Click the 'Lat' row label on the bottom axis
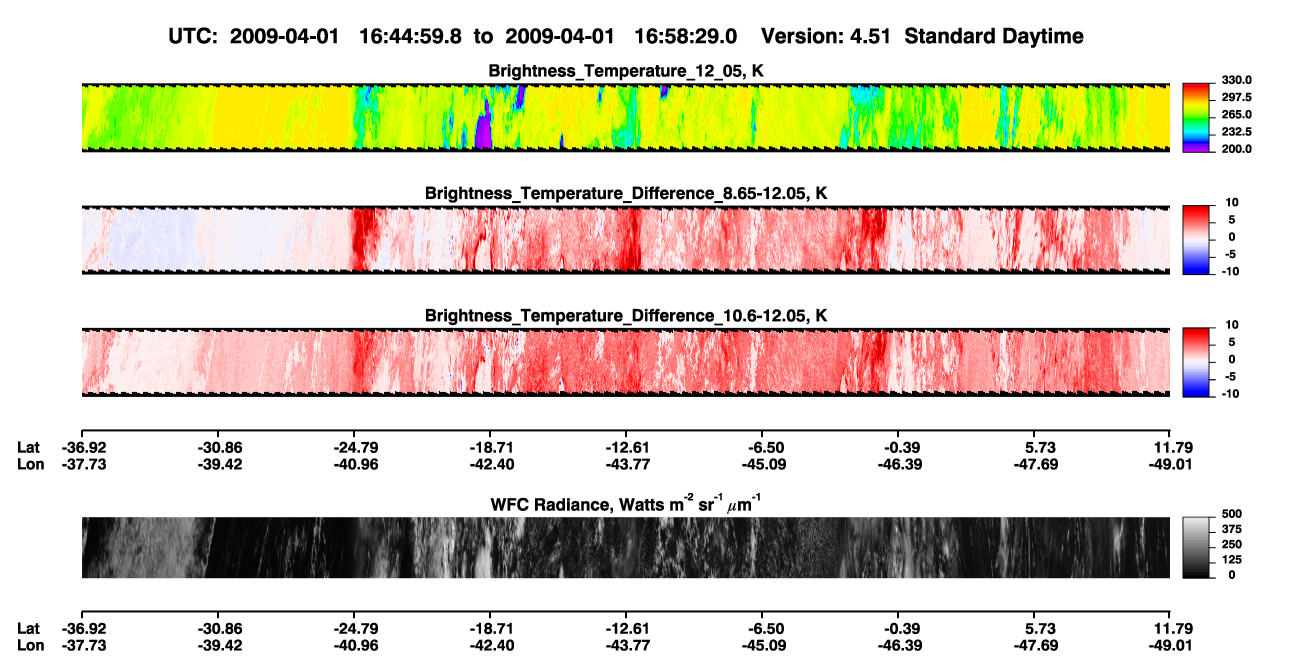The width and height of the screenshot is (1300, 667). pos(28,629)
